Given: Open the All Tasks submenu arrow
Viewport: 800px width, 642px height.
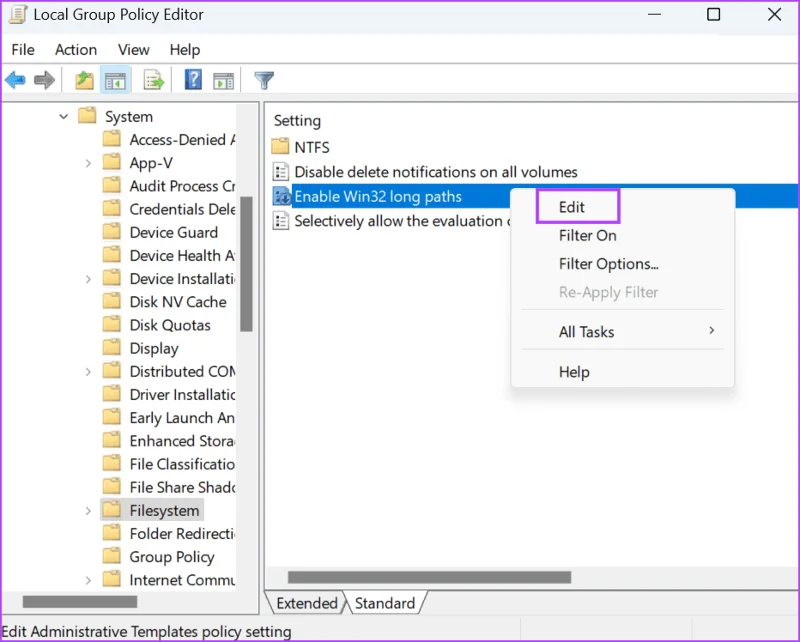Looking at the screenshot, I should point(712,331).
